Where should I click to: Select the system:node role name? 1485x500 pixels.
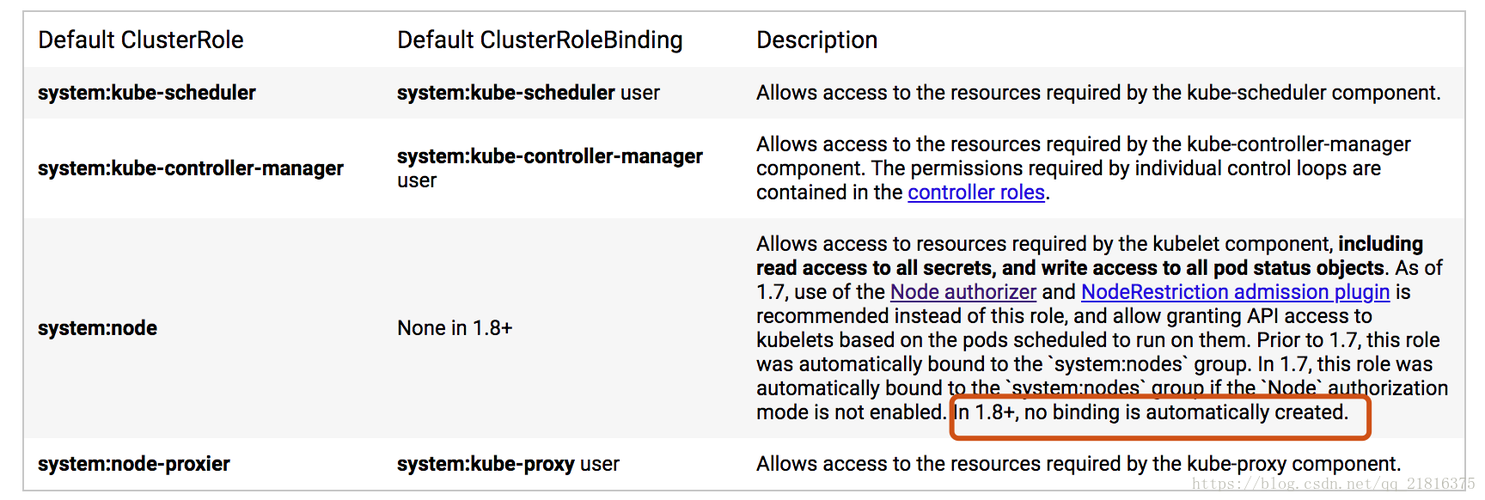97,328
